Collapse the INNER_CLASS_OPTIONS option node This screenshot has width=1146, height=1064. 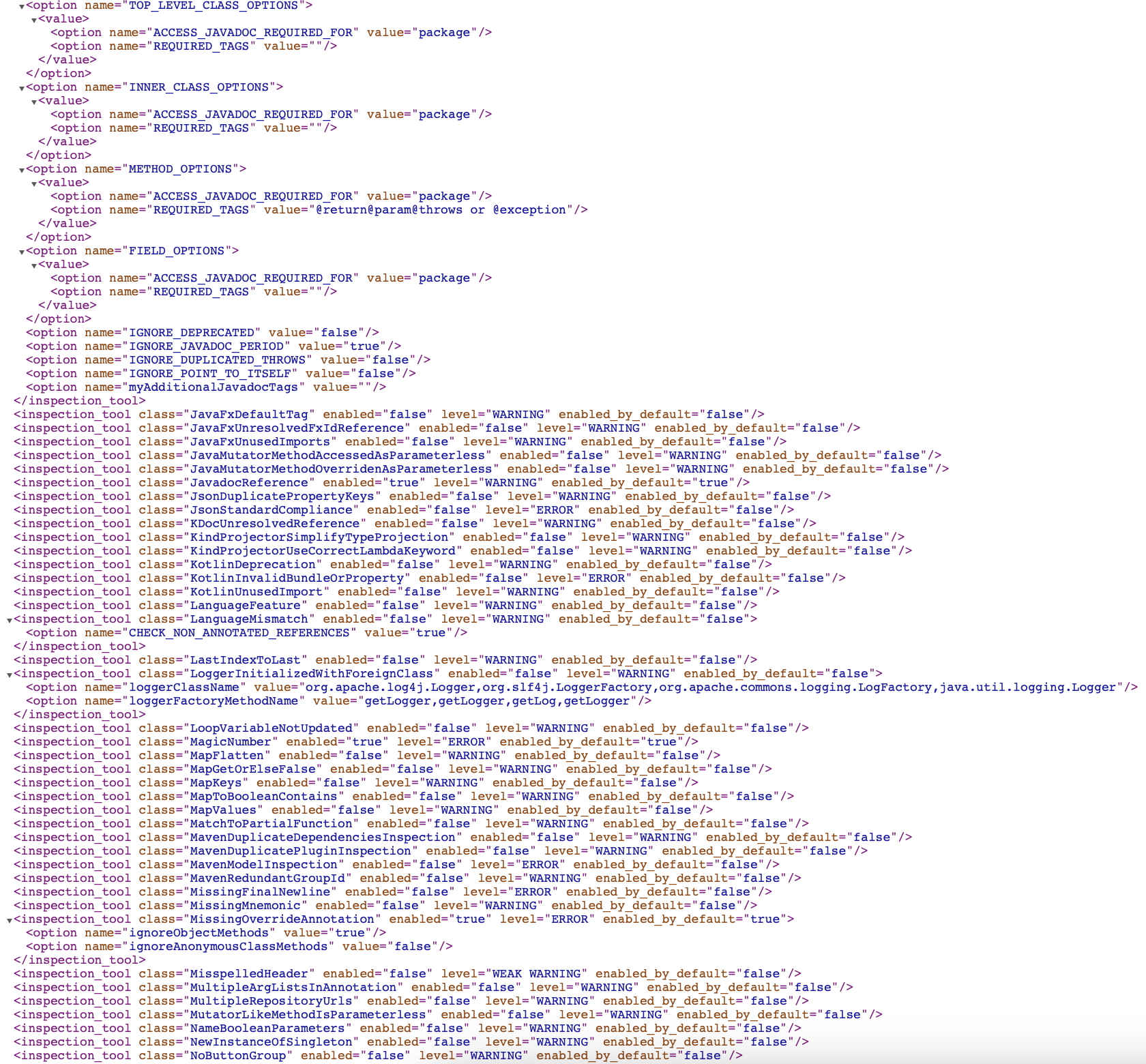click(x=22, y=88)
